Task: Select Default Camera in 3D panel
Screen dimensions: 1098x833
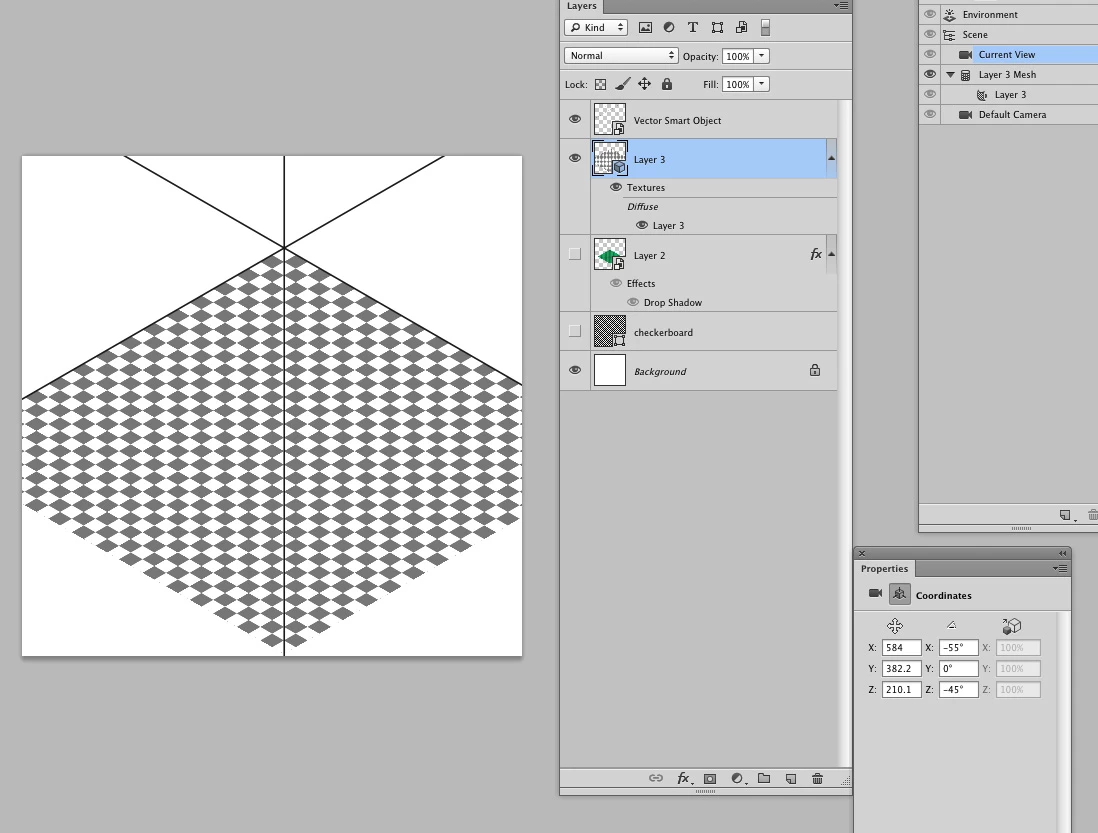Action: click(1012, 114)
